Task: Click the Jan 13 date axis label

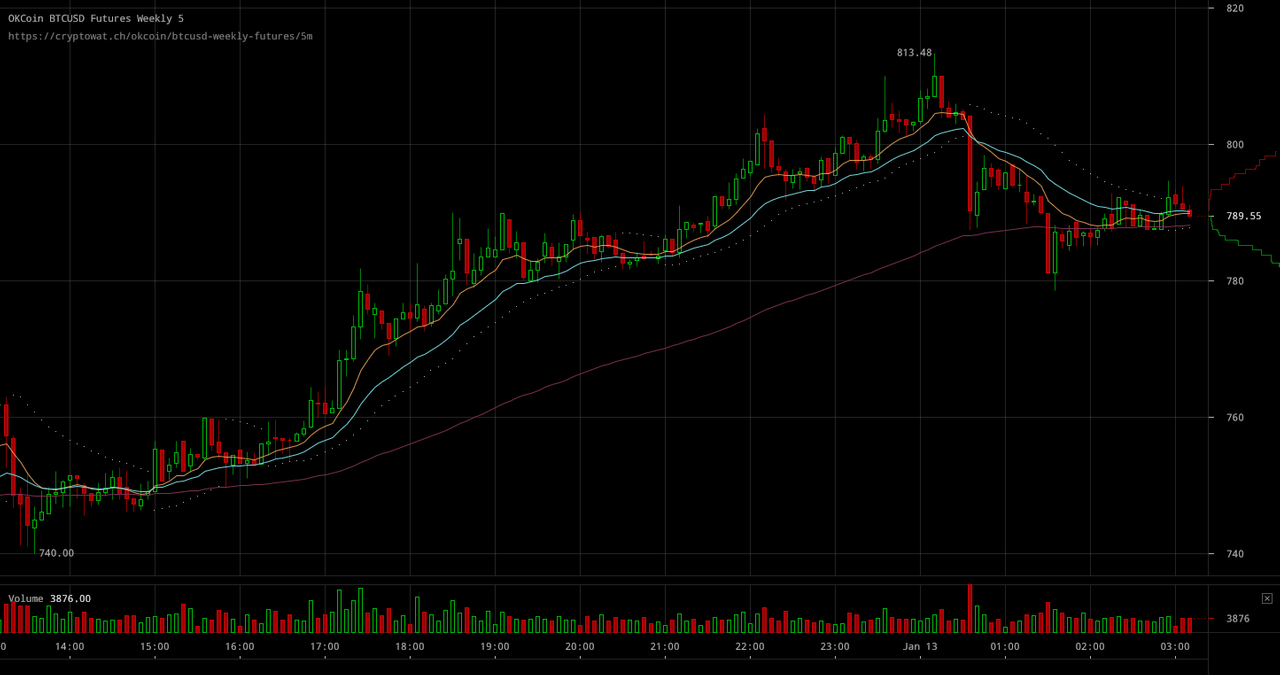Action: click(x=920, y=646)
